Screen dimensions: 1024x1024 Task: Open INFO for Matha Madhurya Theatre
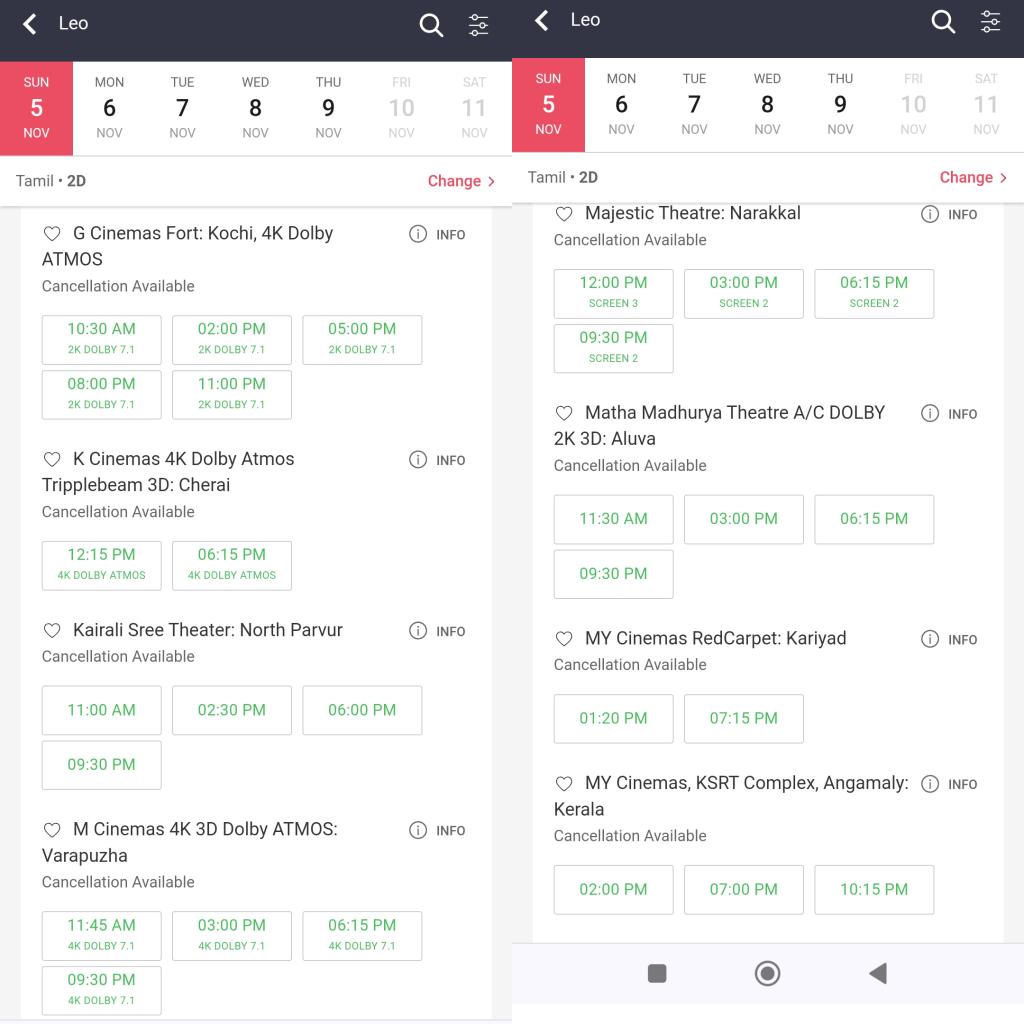pyautogui.click(x=950, y=413)
